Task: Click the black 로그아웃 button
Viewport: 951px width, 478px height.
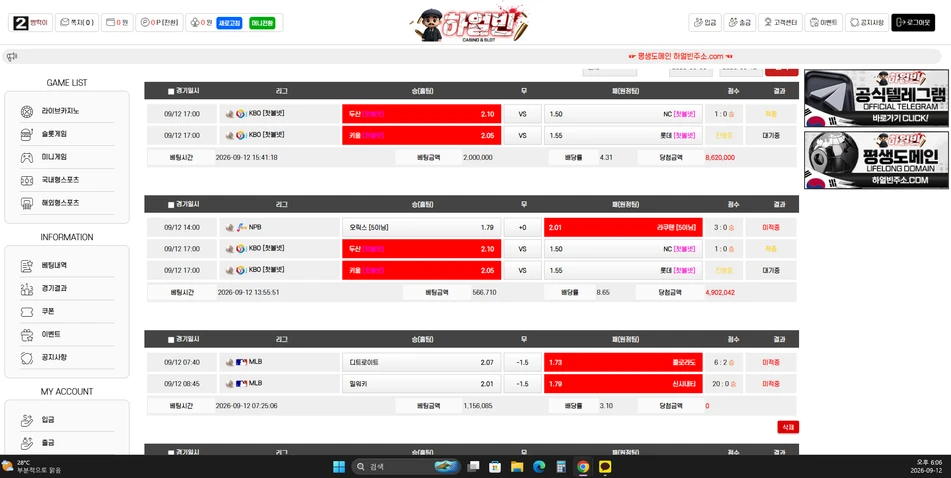Action: pyautogui.click(x=913, y=22)
